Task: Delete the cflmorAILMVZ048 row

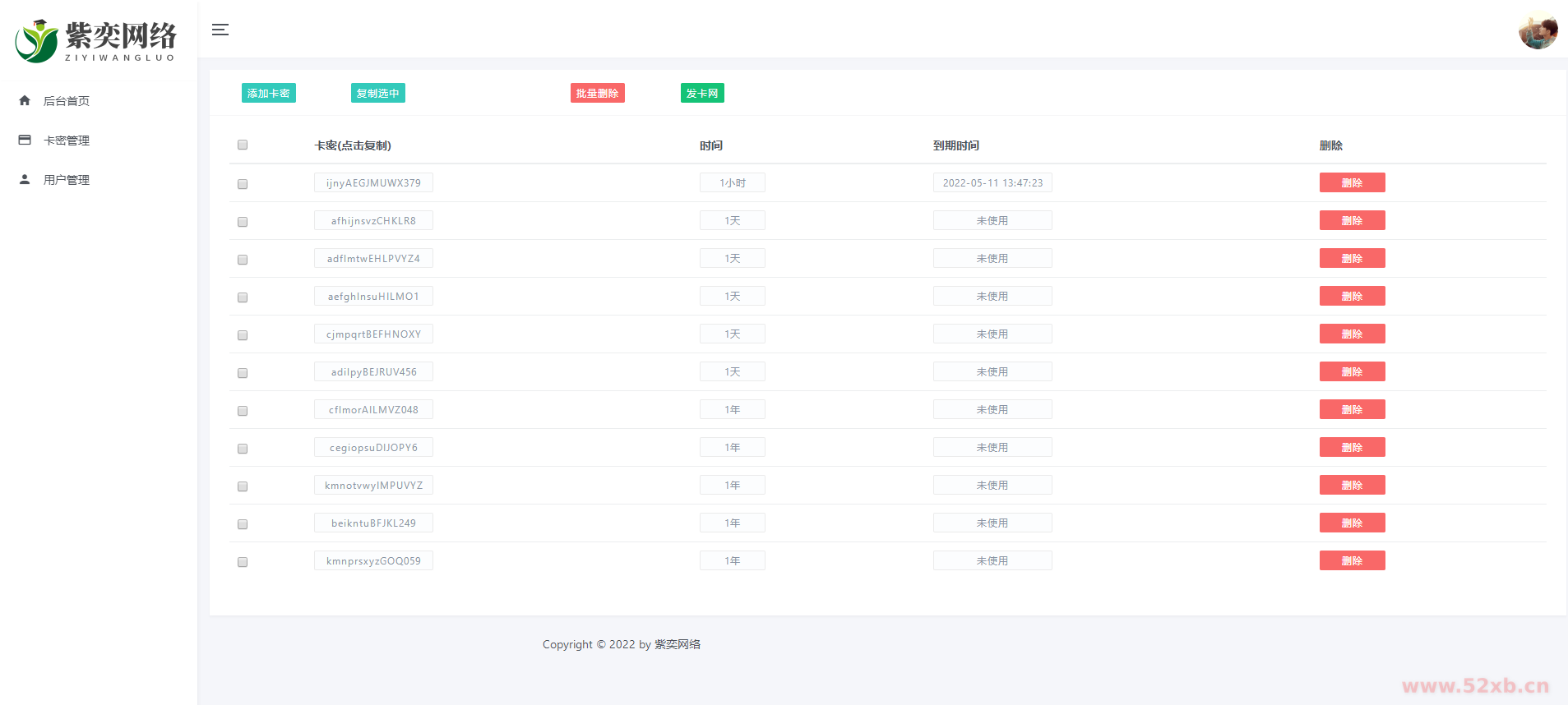Action: (x=1352, y=409)
